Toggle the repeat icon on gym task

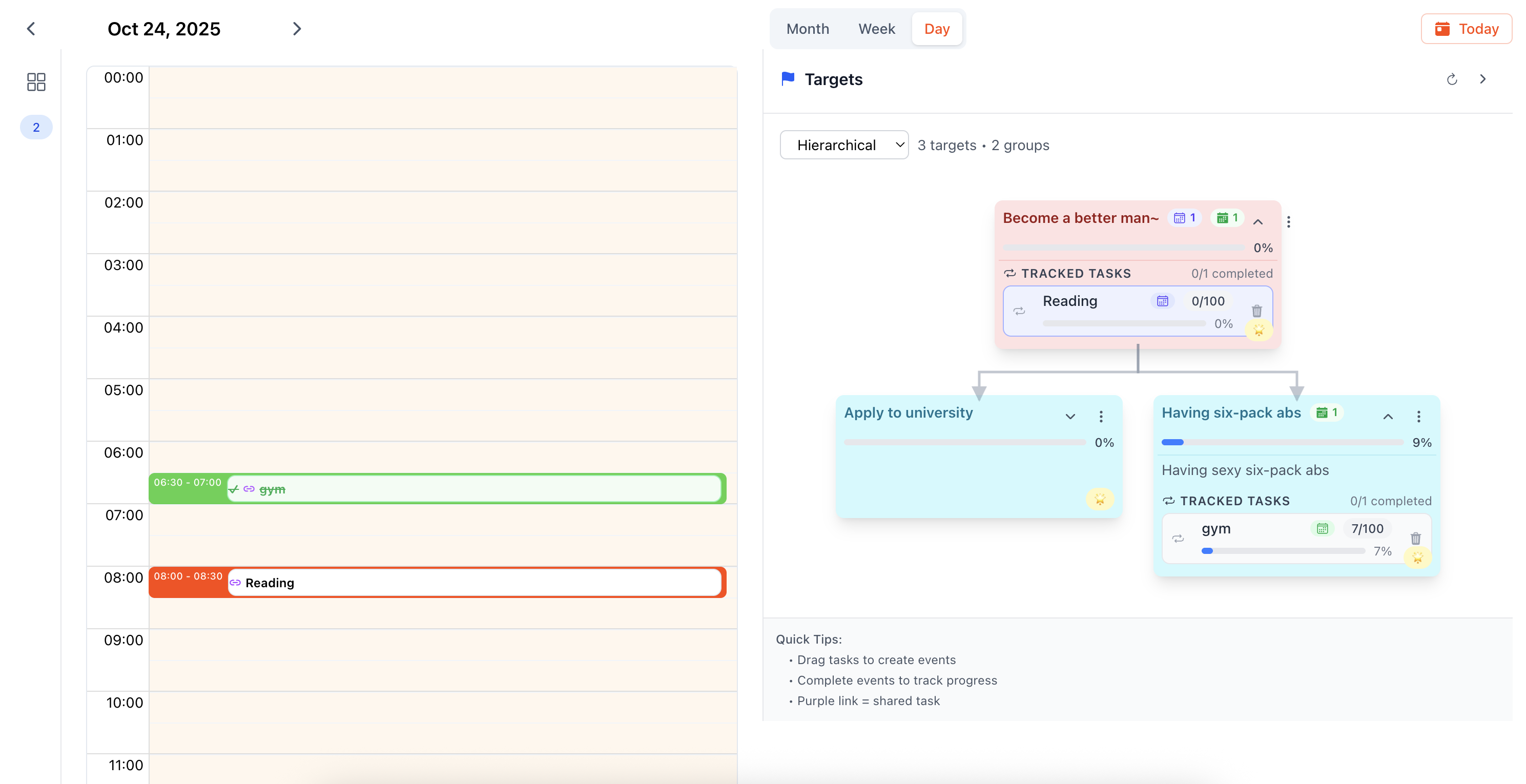pyautogui.click(x=1178, y=539)
